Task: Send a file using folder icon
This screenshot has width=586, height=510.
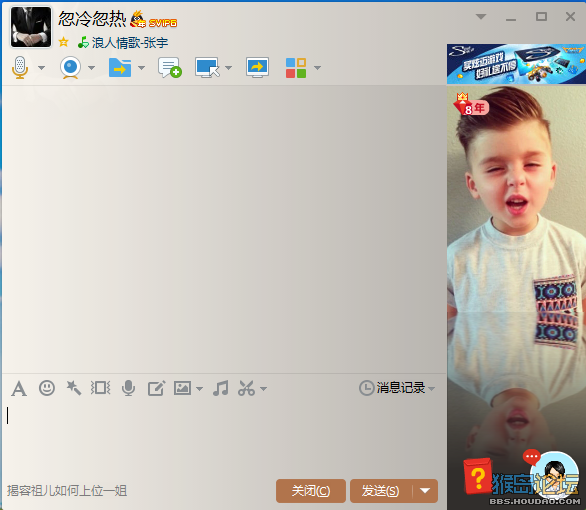Action: [120, 68]
